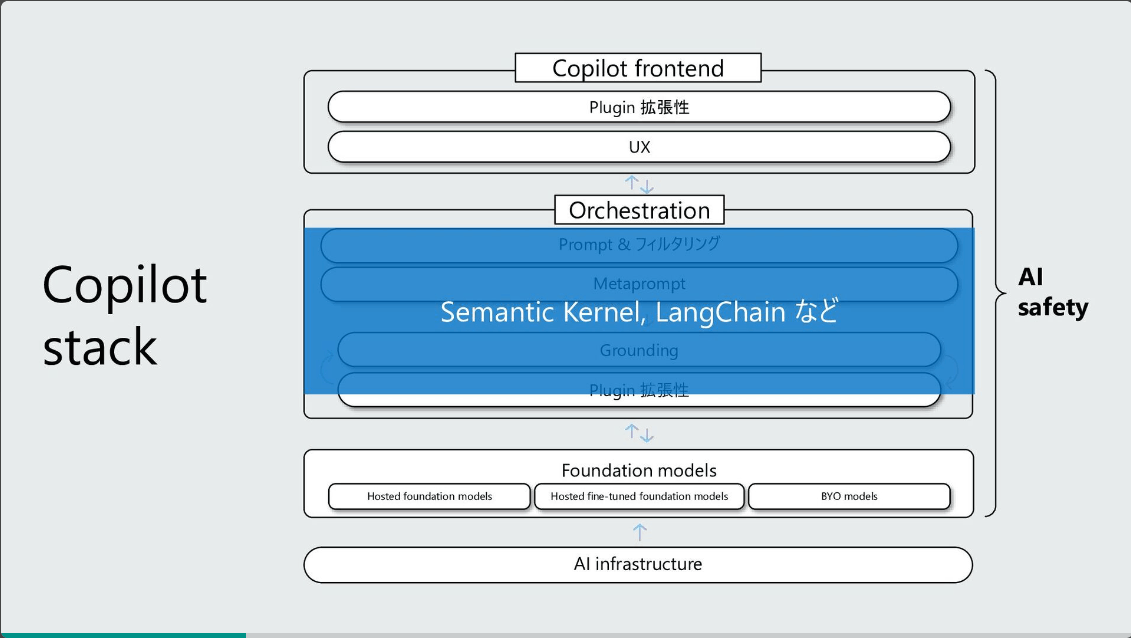
Task: Select the AI infrastructure bar
Action: pos(638,564)
